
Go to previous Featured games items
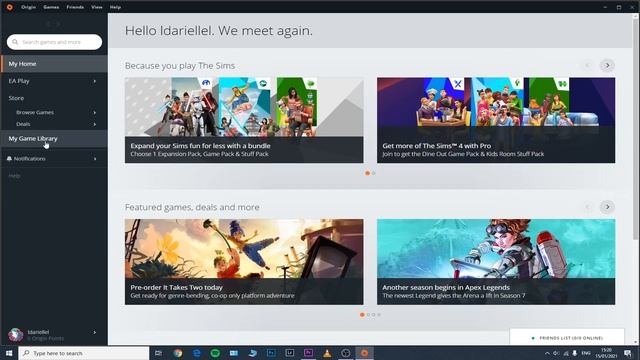(x=587, y=207)
